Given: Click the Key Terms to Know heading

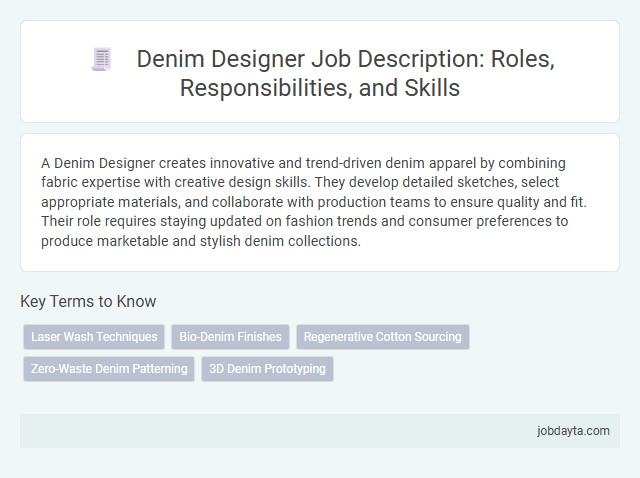Looking at the screenshot, I should tap(88, 301).
